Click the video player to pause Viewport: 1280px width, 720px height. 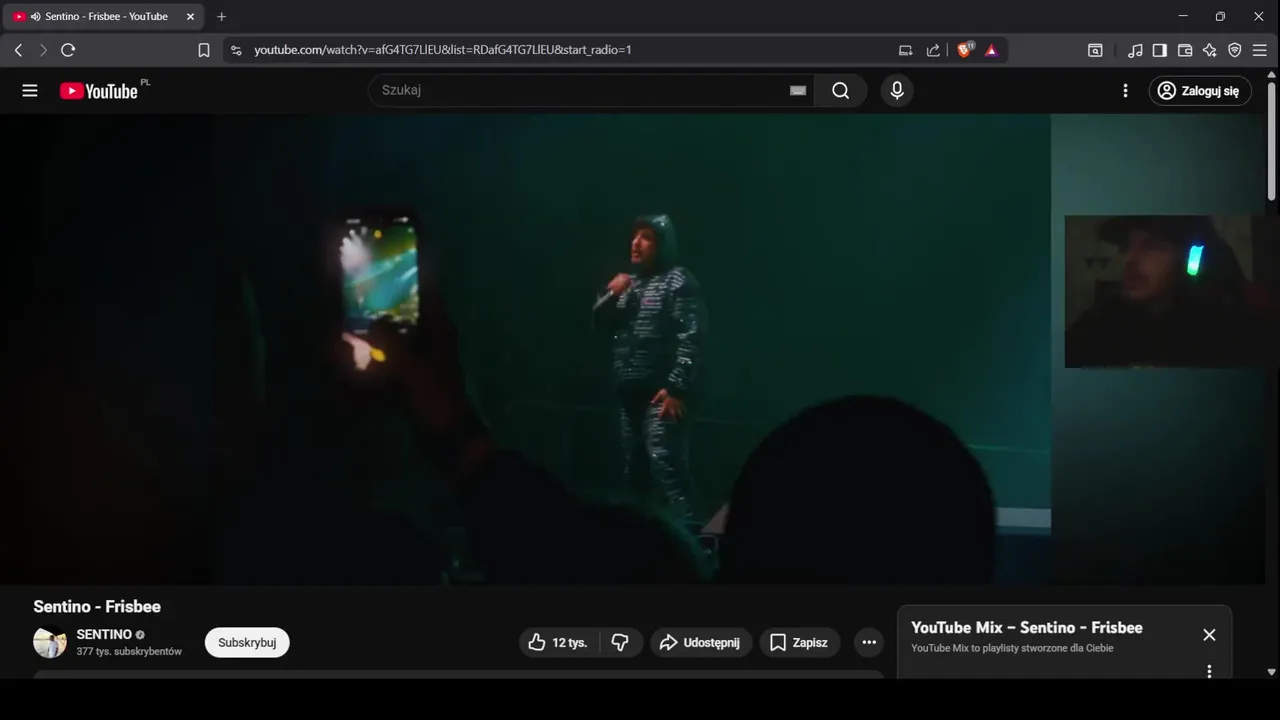click(632, 349)
